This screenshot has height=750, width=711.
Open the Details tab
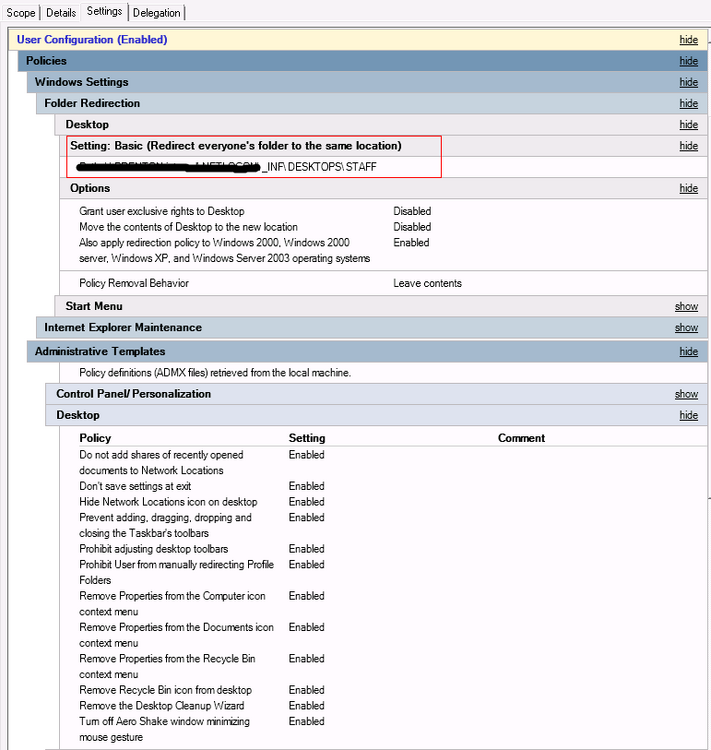tap(61, 13)
